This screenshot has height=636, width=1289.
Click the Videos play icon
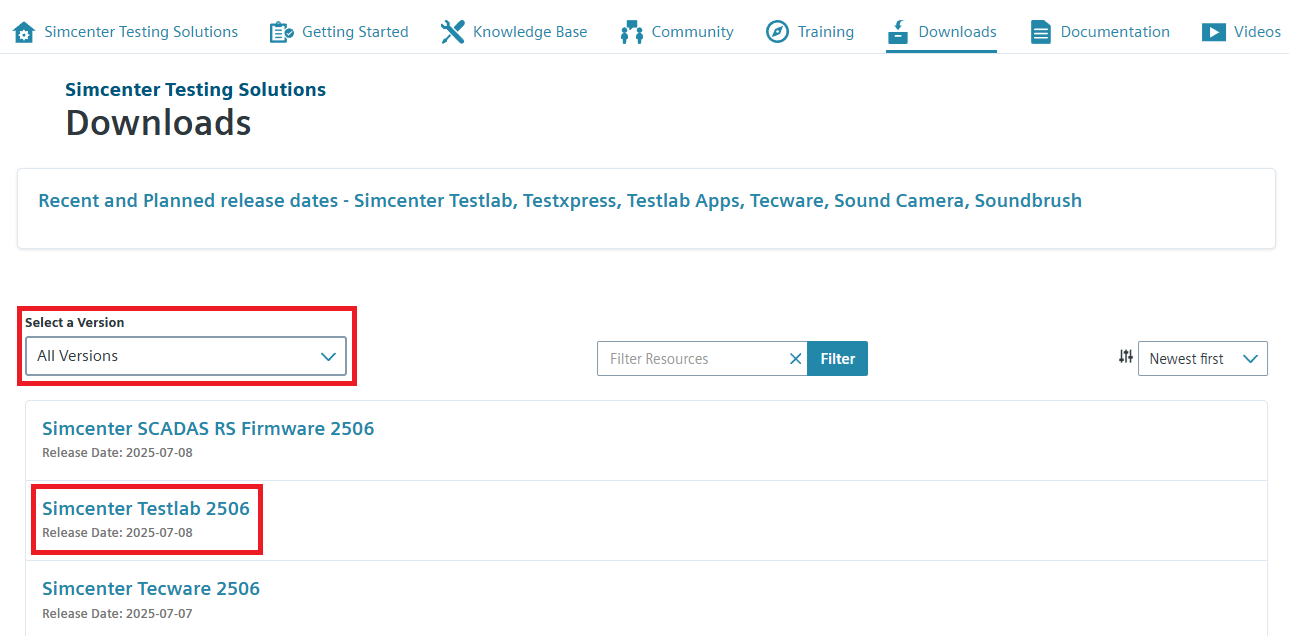[1213, 31]
